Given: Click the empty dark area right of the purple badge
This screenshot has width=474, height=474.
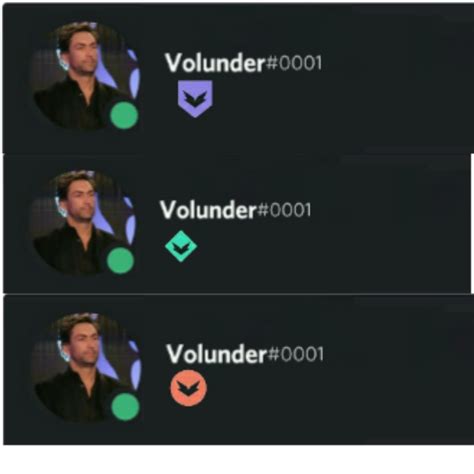Looking at the screenshot, I should coord(343,99).
